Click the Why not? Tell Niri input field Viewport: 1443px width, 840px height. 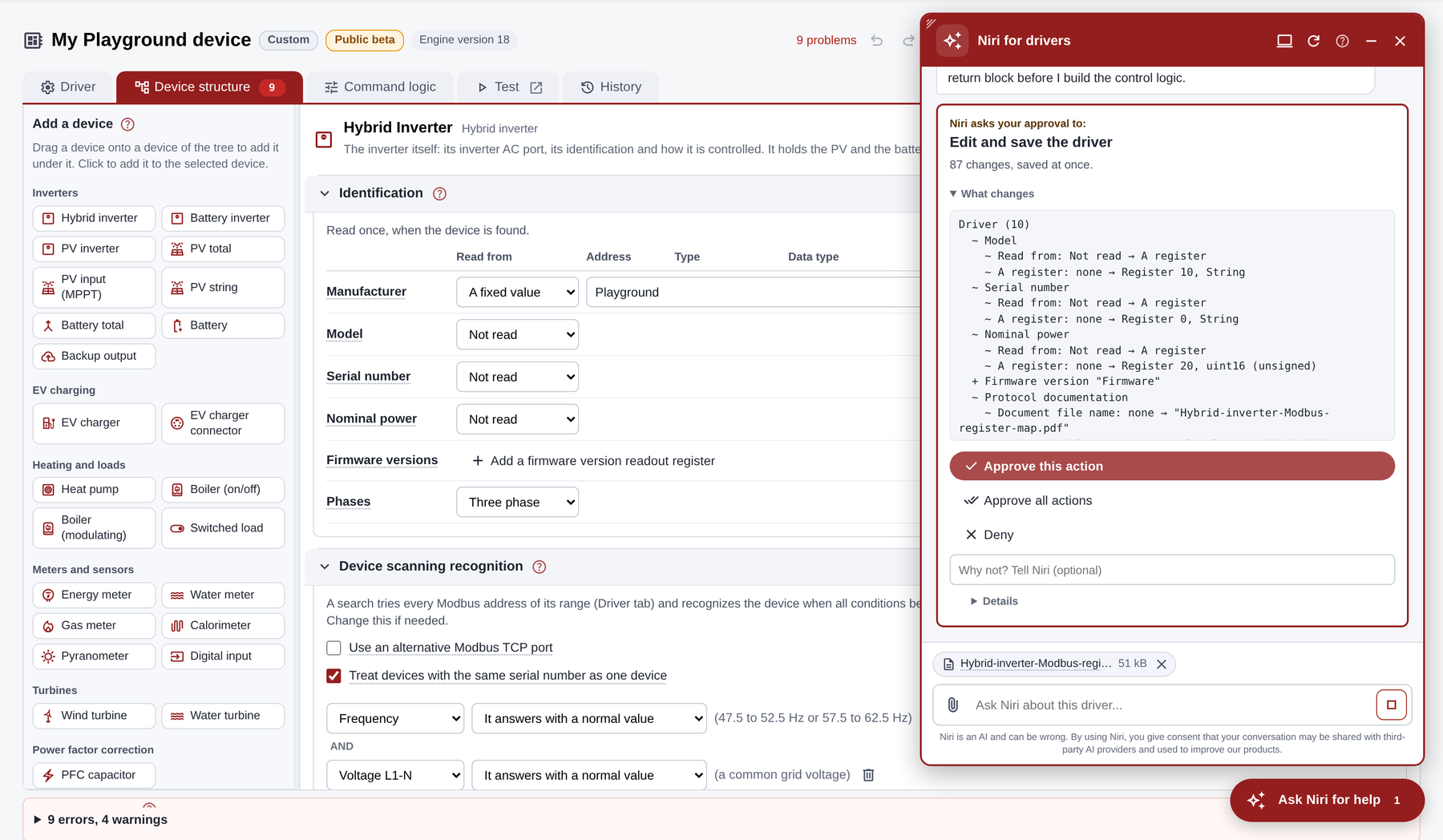(1171, 570)
